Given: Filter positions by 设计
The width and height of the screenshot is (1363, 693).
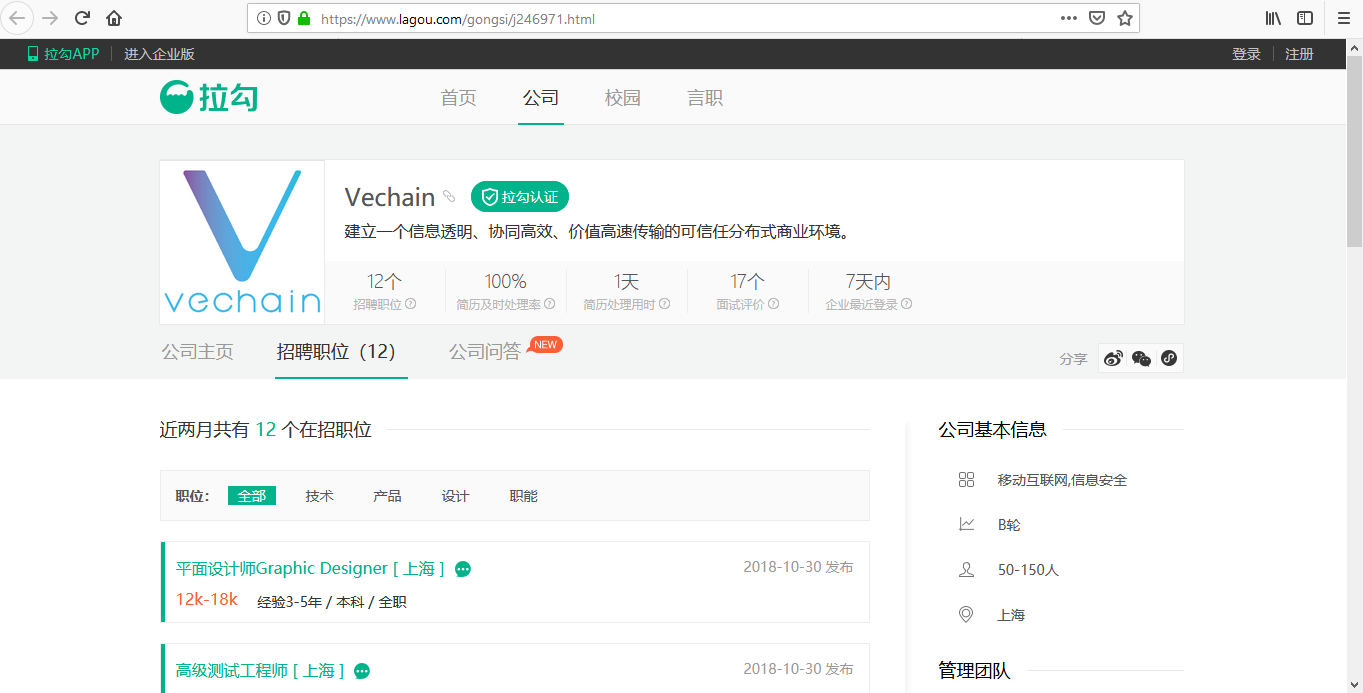Looking at the screenshot, I should point(456,496).
